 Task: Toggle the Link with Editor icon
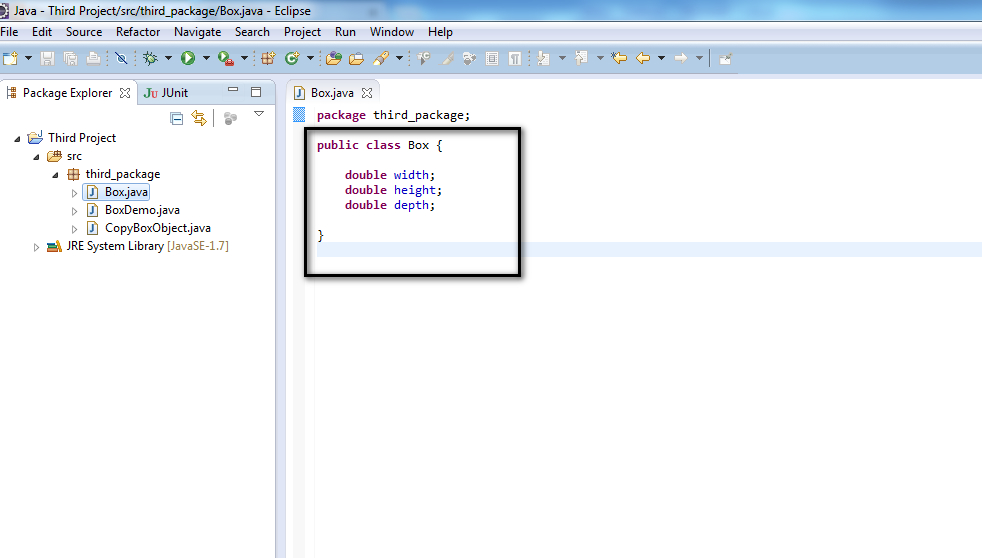click(x=199, y=118)
